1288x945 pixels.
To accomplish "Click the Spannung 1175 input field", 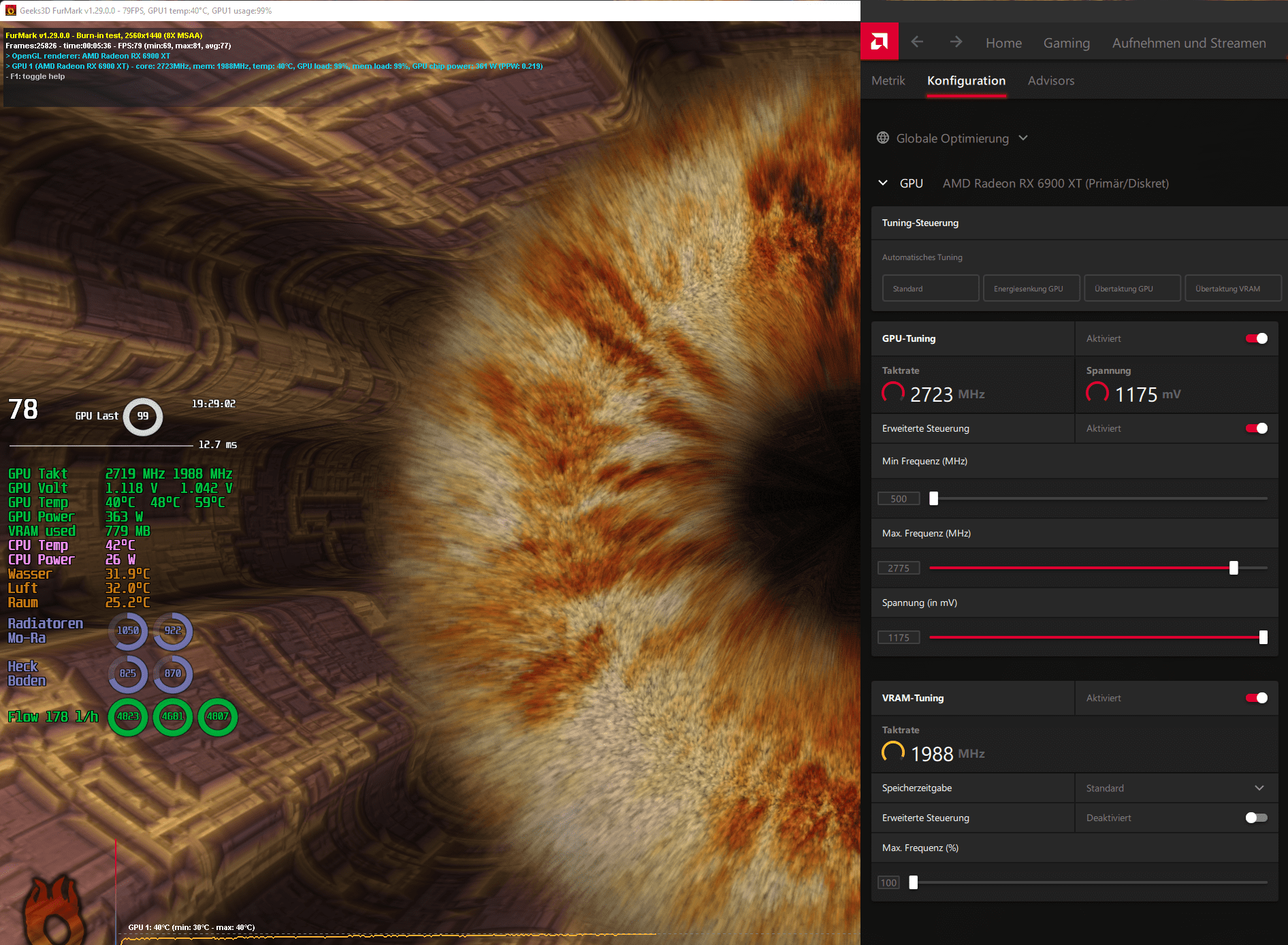I will pyautogui.click(x=899, y=637).
